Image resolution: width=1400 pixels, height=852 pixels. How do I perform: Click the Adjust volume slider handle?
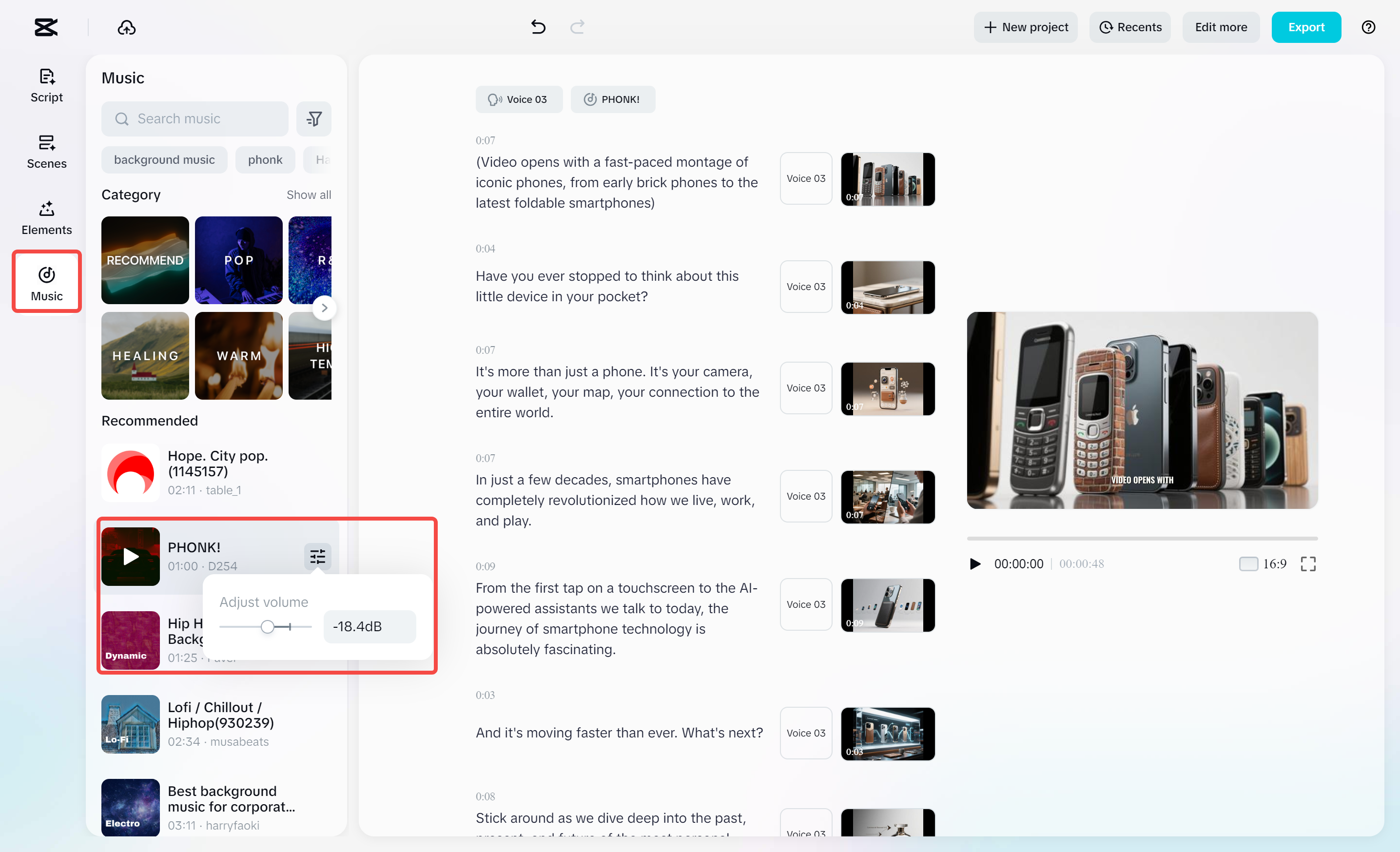[x=268, y=626]
